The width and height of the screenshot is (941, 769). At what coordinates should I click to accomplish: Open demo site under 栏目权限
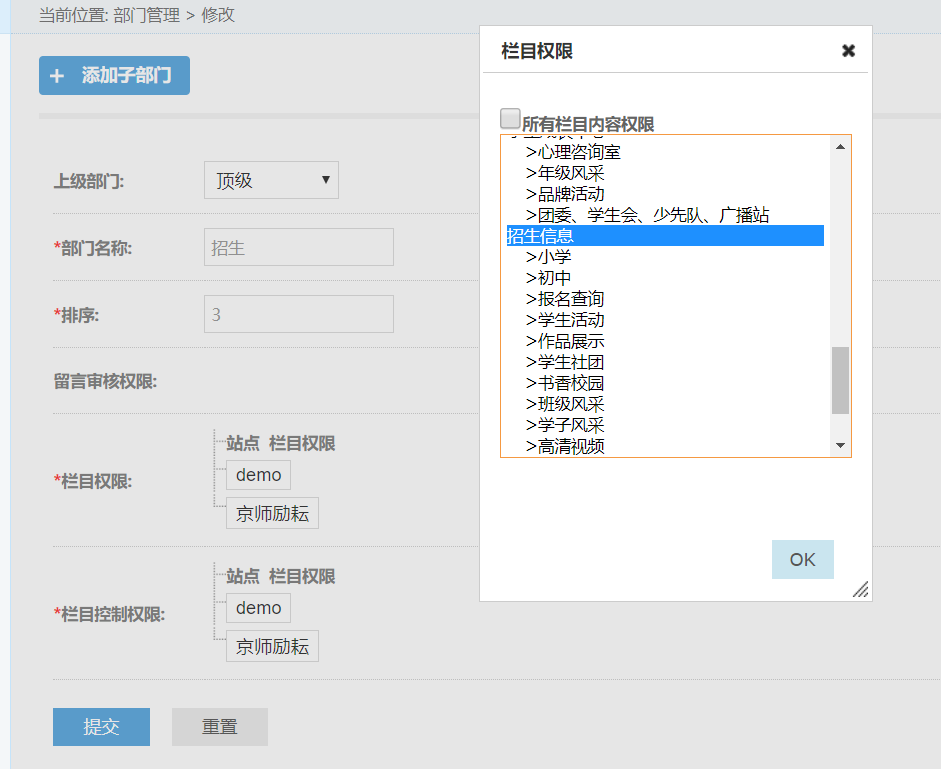coord(258,475)
